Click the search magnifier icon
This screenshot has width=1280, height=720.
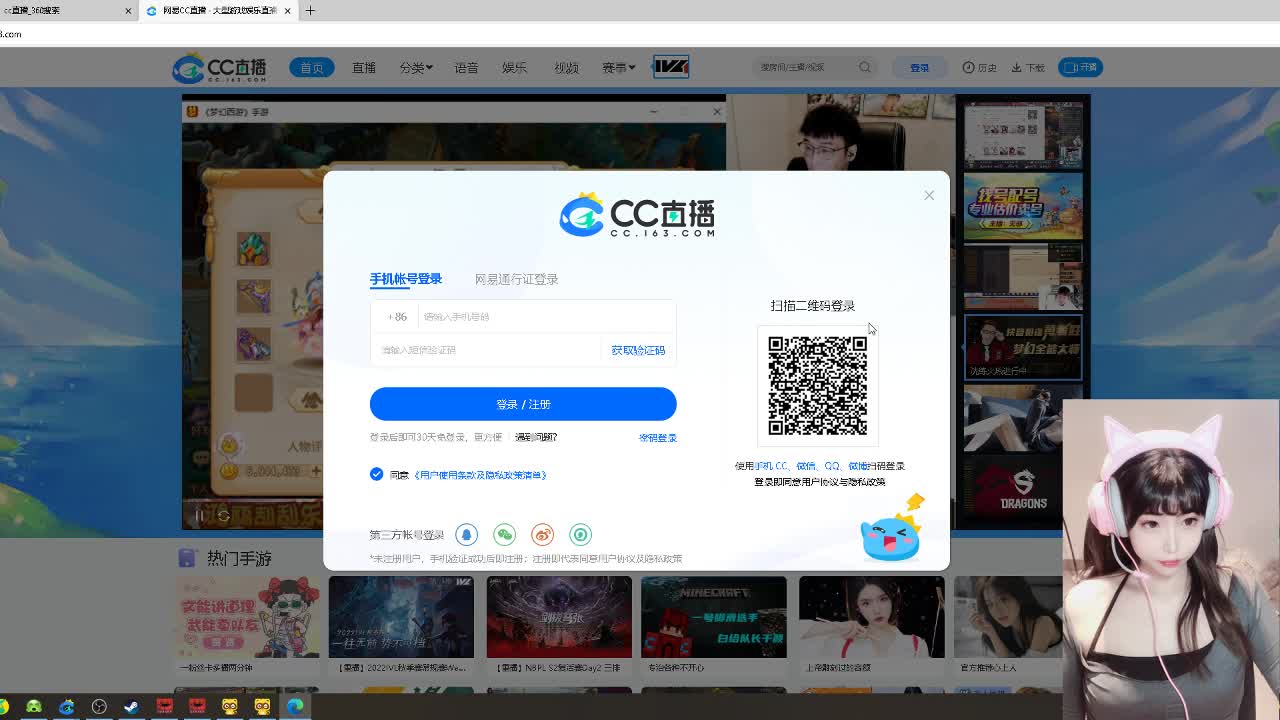[865, 68]
